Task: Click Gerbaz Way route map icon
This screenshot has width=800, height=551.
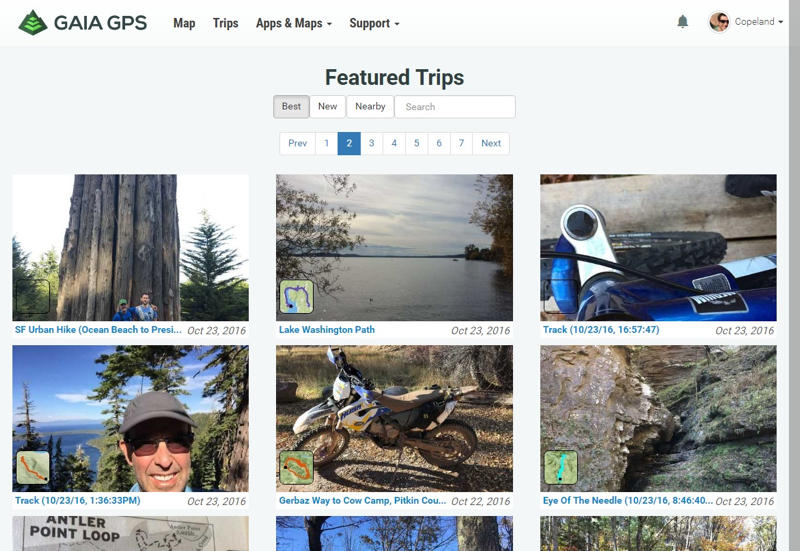Action: [296, 467]
